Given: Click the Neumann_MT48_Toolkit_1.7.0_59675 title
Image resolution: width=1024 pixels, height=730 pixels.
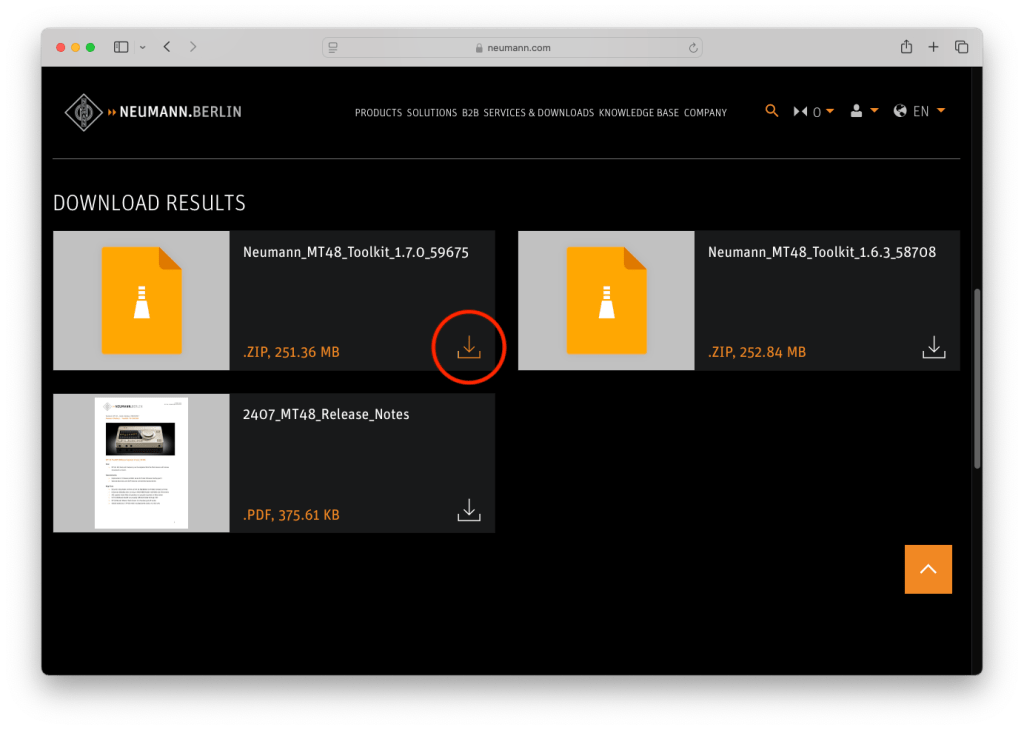Looking at the screenshot, I should pos(355,253).
